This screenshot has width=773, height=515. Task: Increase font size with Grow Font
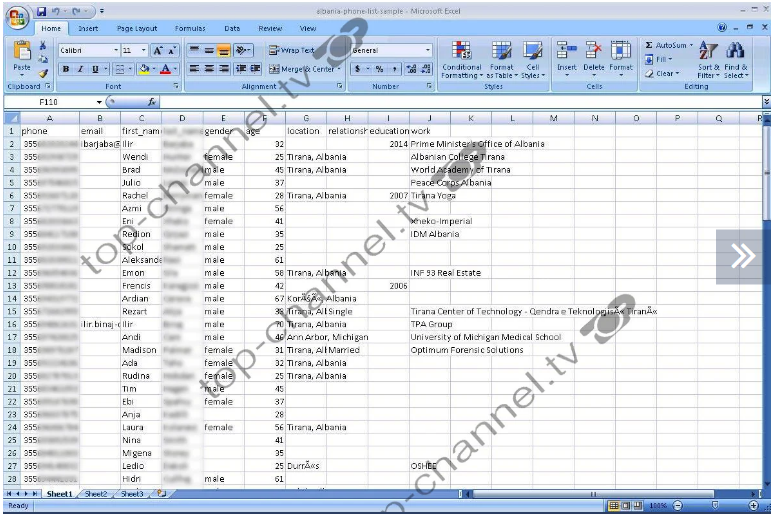tap(158, 50)
